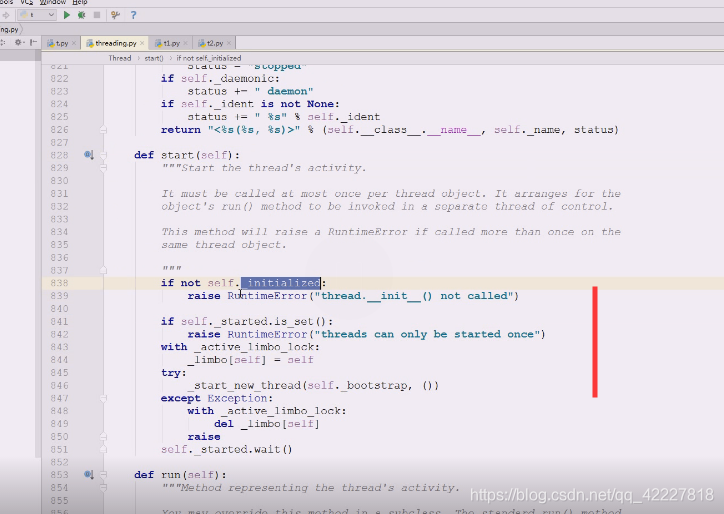The height and width of the screenshot is (514, 724).
Task: Open help with the blue question mark
Action: pyautogui.click(x=133, y=15)
